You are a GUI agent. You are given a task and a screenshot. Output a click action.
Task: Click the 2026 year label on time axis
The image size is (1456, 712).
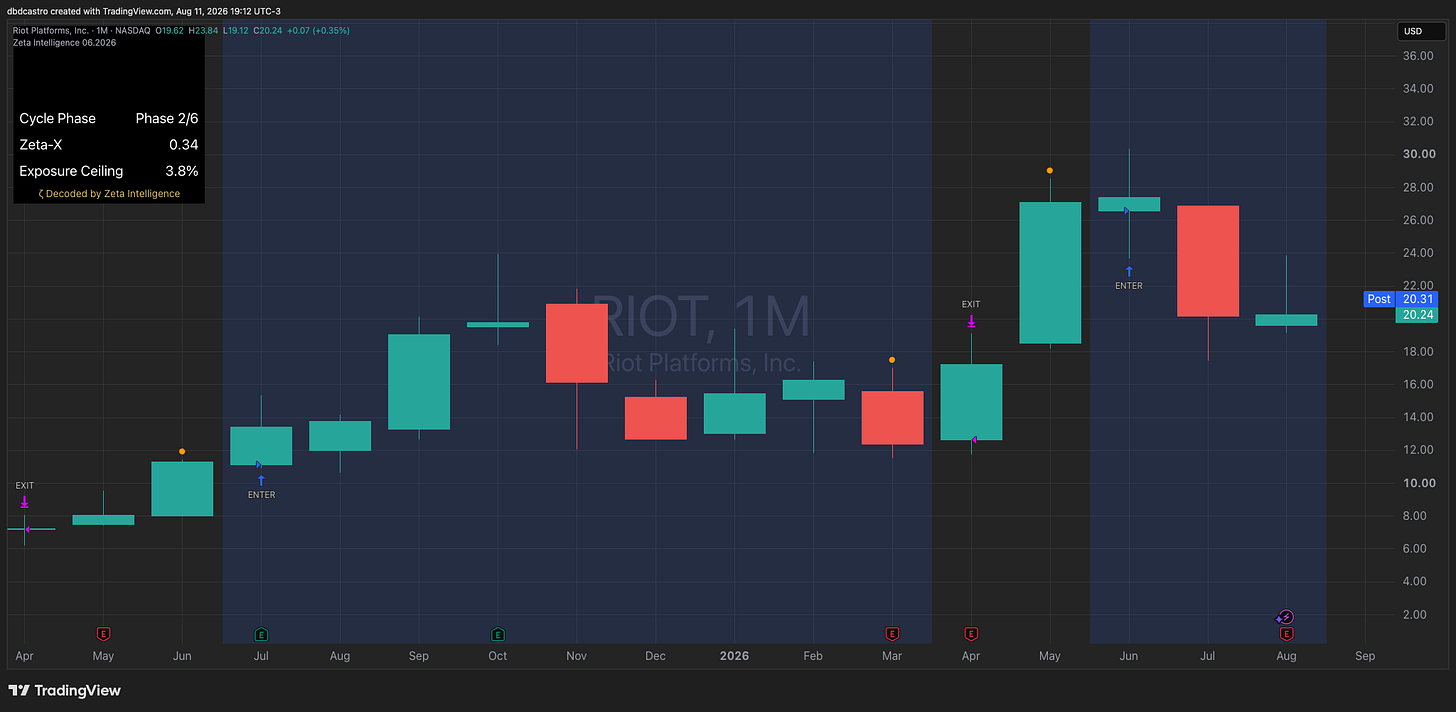click(x=733, y=656)
